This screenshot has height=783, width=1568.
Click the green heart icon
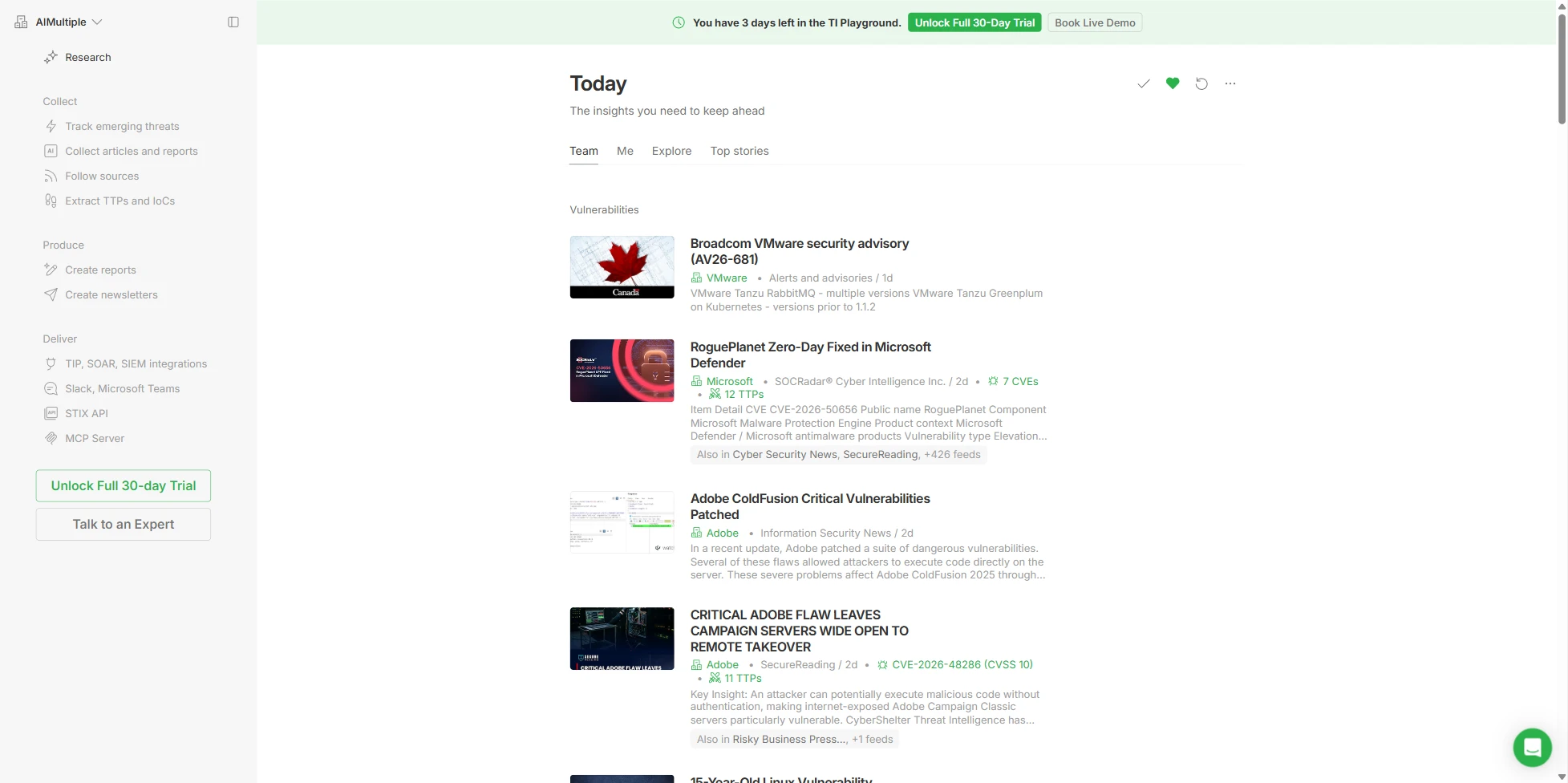coord(1173,83)
